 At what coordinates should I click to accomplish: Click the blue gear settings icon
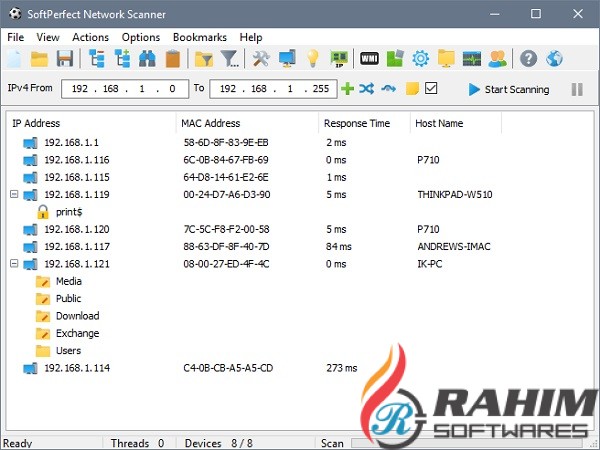click(x=421, y=59)
